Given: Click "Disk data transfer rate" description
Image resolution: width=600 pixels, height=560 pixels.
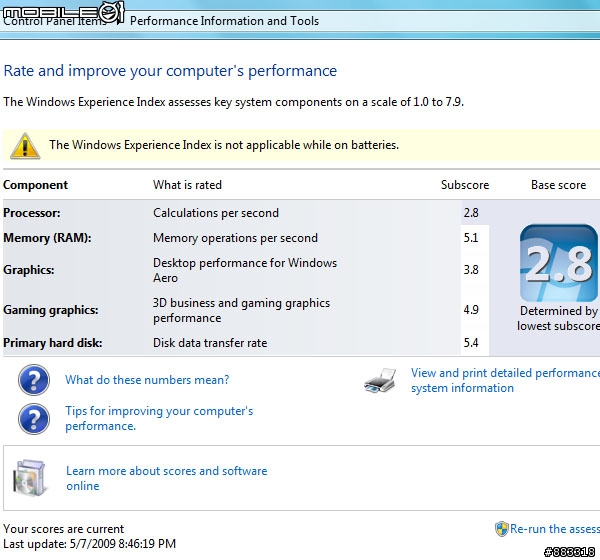Looking at the screenshot, I should tap(210, 343).
